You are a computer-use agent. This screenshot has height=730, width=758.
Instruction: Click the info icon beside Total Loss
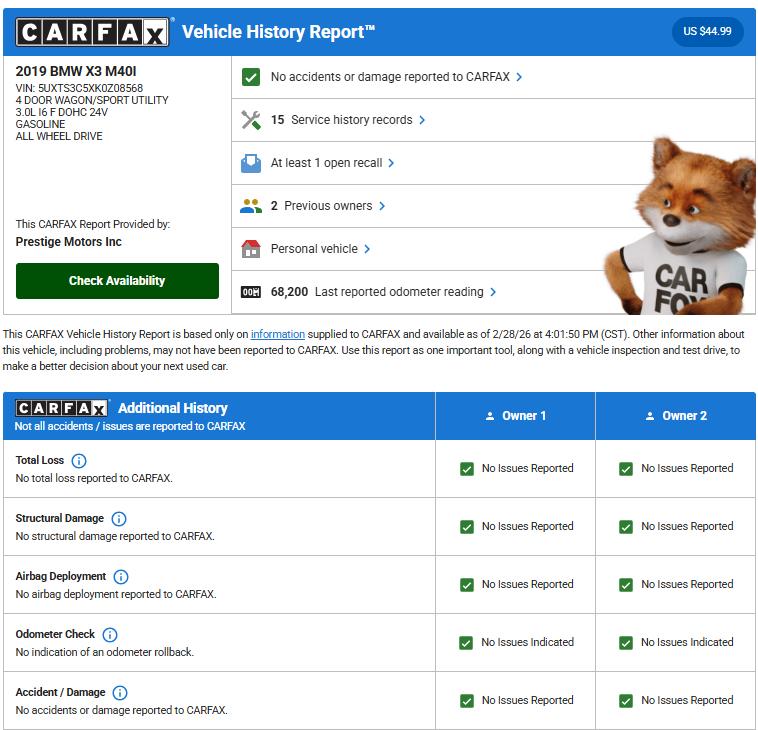click(x=79, y=461)
